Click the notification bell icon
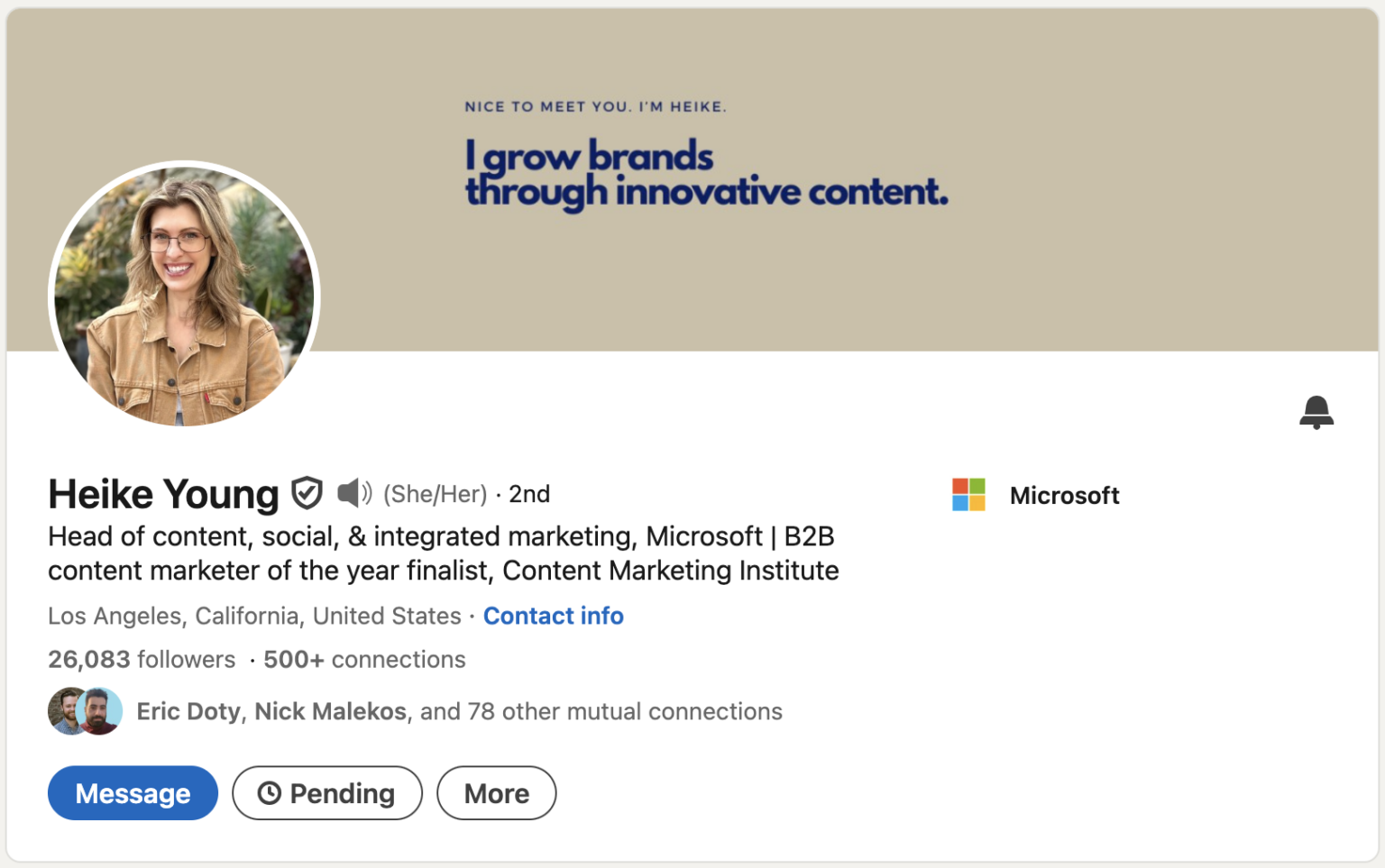Image resolution: width=1385 pixels, height=868 pixels. click(1316, 412)
